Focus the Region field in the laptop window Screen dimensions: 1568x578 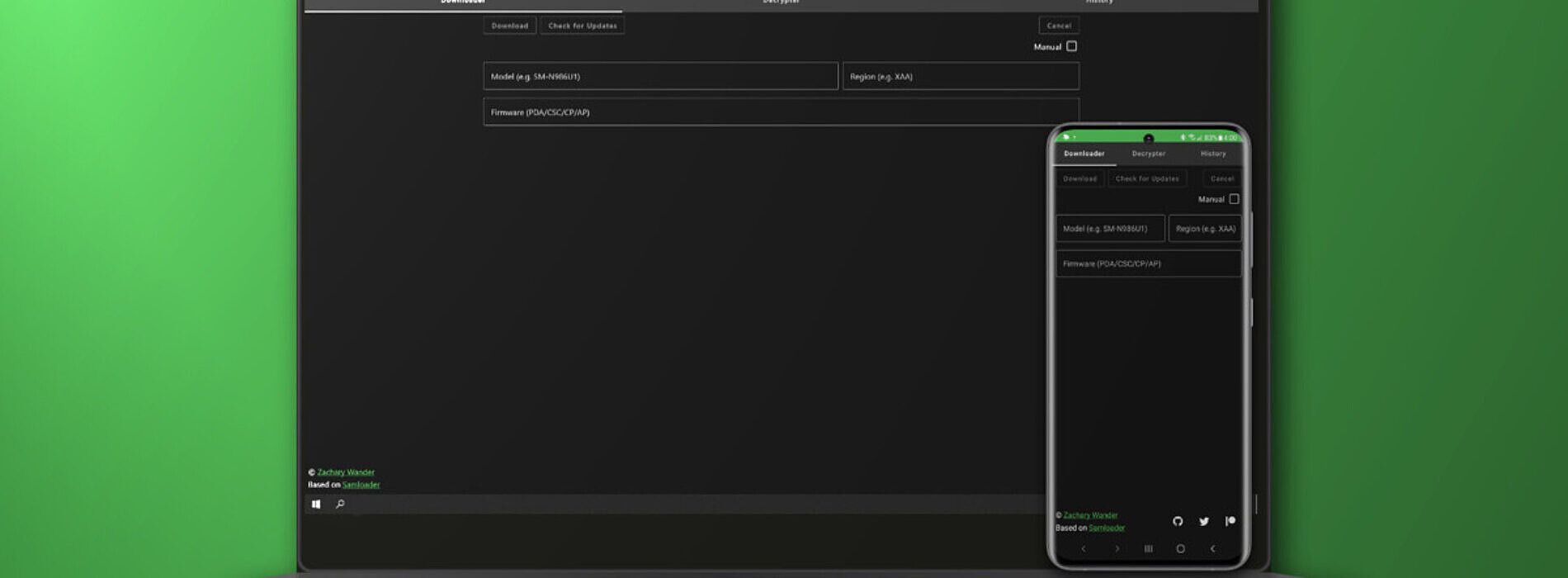point(961,76)
